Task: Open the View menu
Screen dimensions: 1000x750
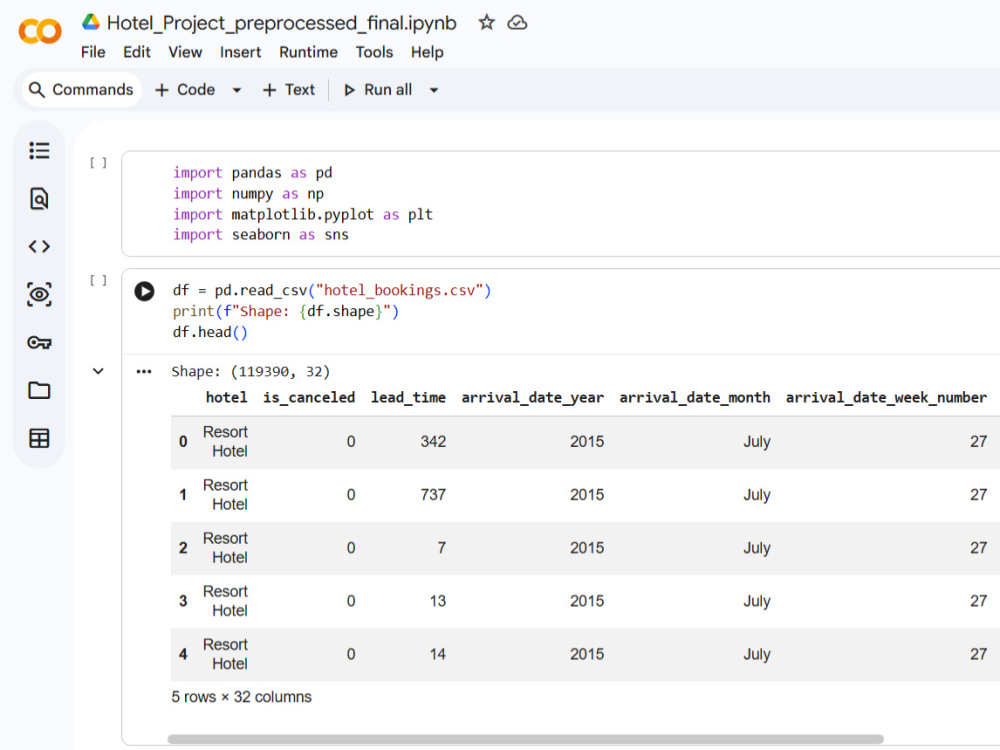Action: pyautogui.click(x=185, y=52)
